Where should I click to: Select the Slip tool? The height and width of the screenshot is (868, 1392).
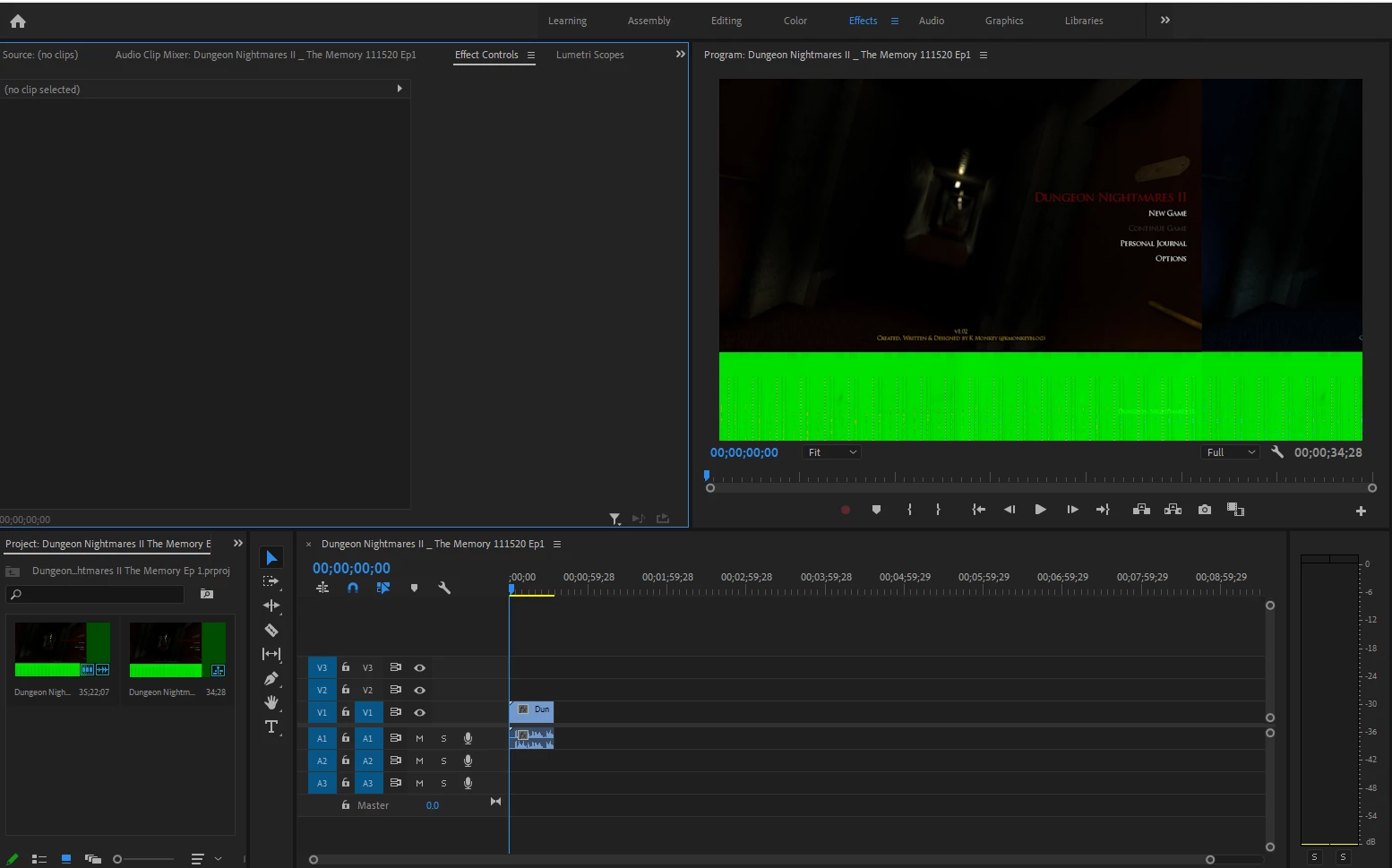tap(271, 654)
